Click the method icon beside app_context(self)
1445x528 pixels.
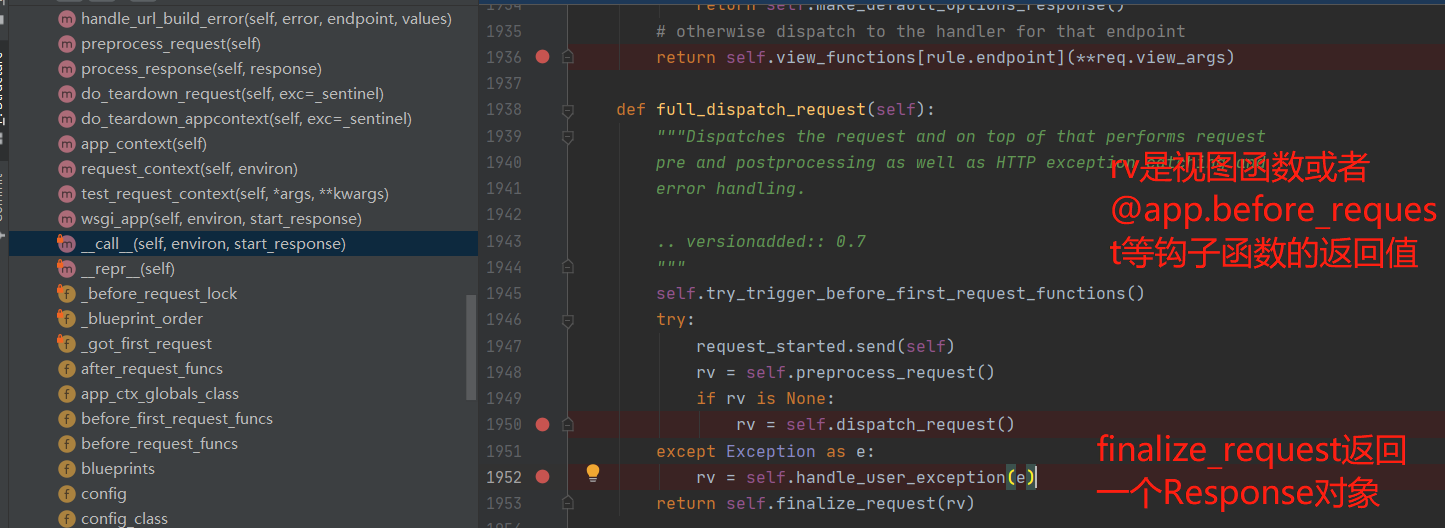[67, 144]
